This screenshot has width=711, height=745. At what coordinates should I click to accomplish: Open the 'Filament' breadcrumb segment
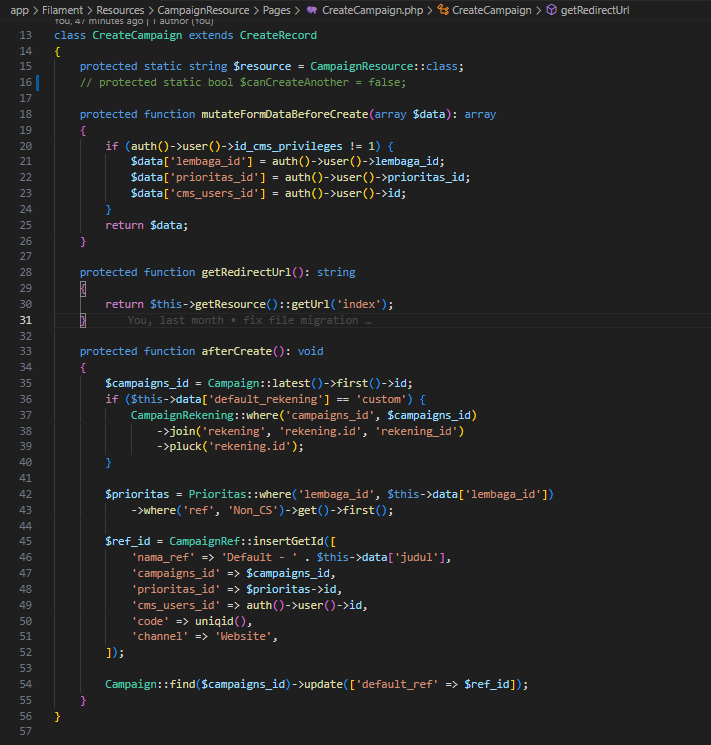pos(62,10)
